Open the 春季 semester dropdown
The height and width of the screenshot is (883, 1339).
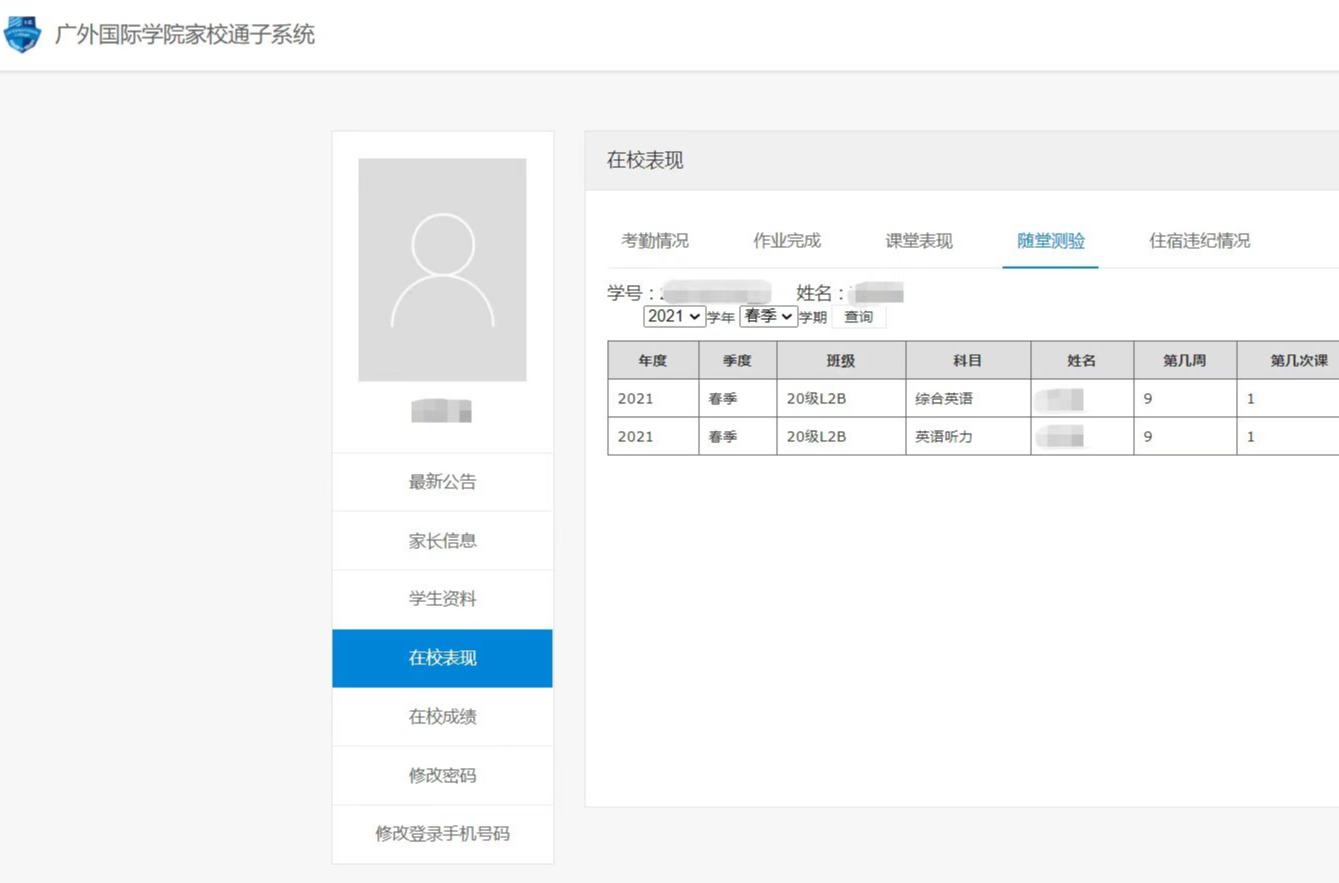point(768,316)
